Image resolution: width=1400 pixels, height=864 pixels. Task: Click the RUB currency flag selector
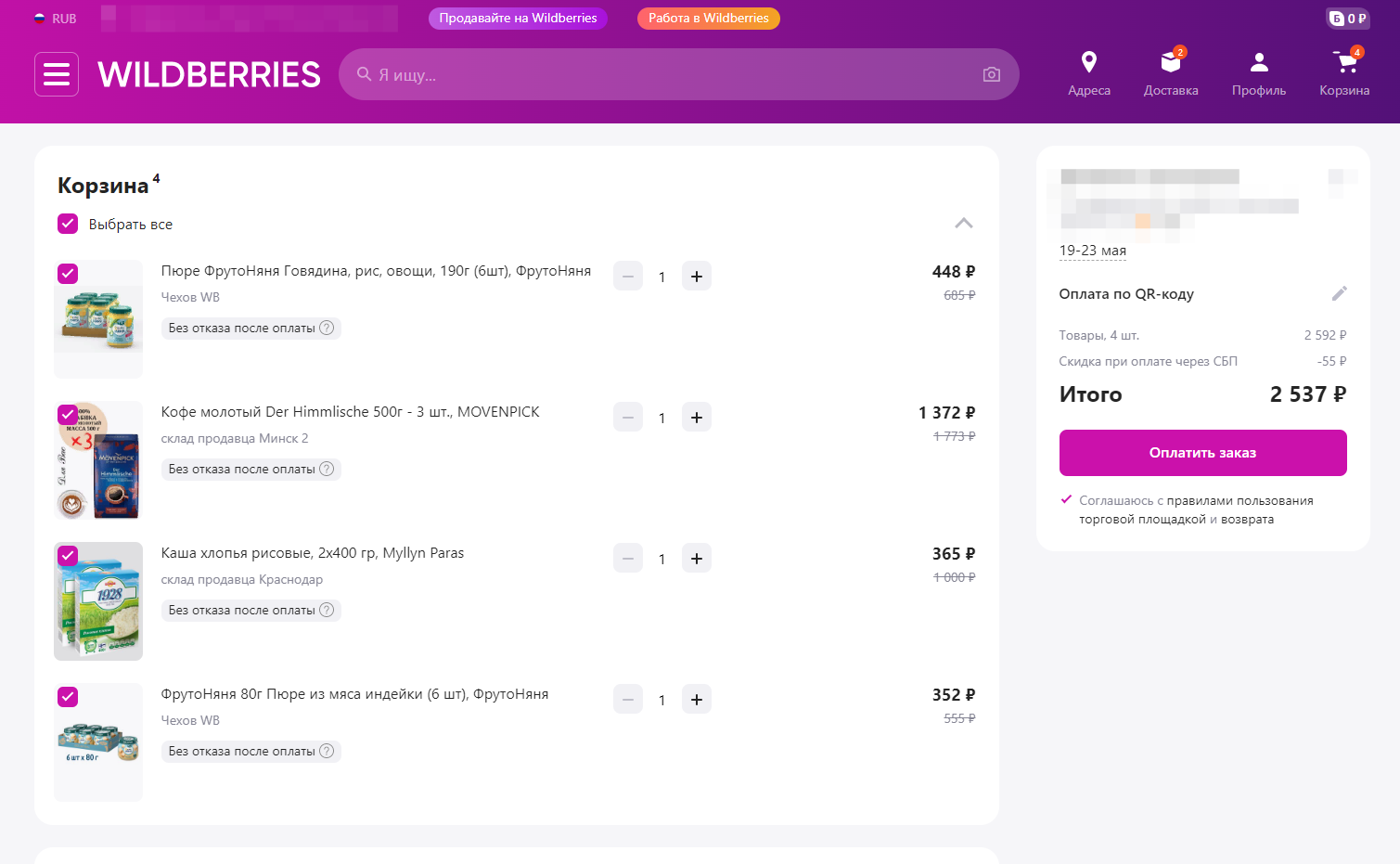(x=55, y=19)
